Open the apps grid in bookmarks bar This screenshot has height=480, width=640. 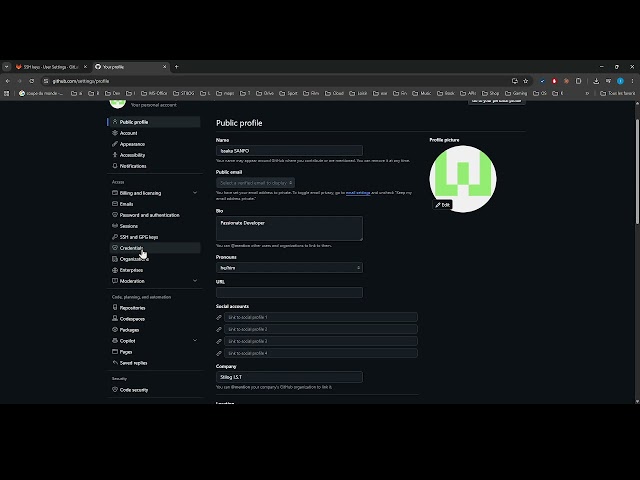click(6, 93)
